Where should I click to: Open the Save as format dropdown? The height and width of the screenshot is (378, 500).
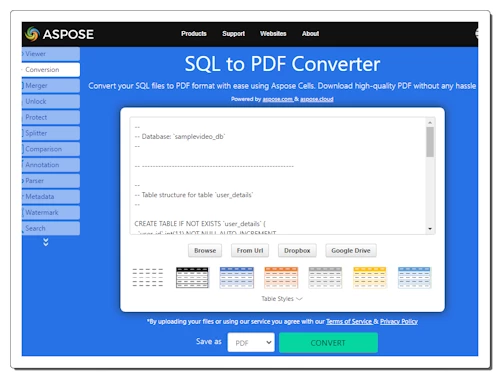tap(251, 342)
